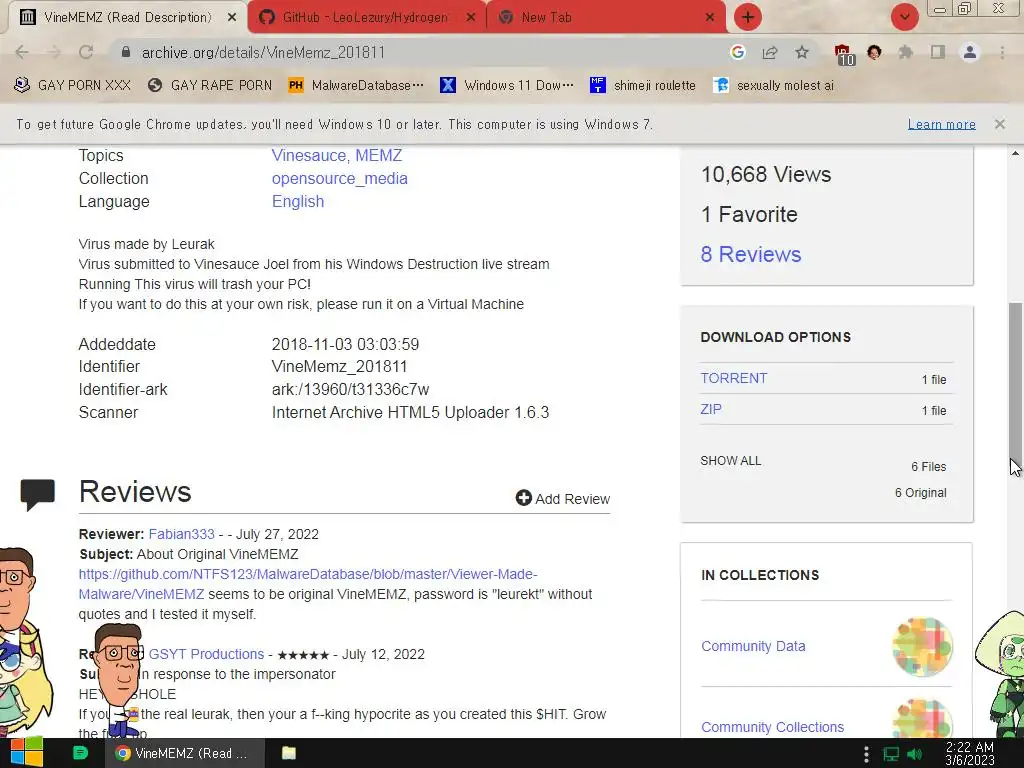Viewport: 1024px width, 768px height.
Task: Open the MalwareDatabase bookmark
Action: tap(356, 85)
